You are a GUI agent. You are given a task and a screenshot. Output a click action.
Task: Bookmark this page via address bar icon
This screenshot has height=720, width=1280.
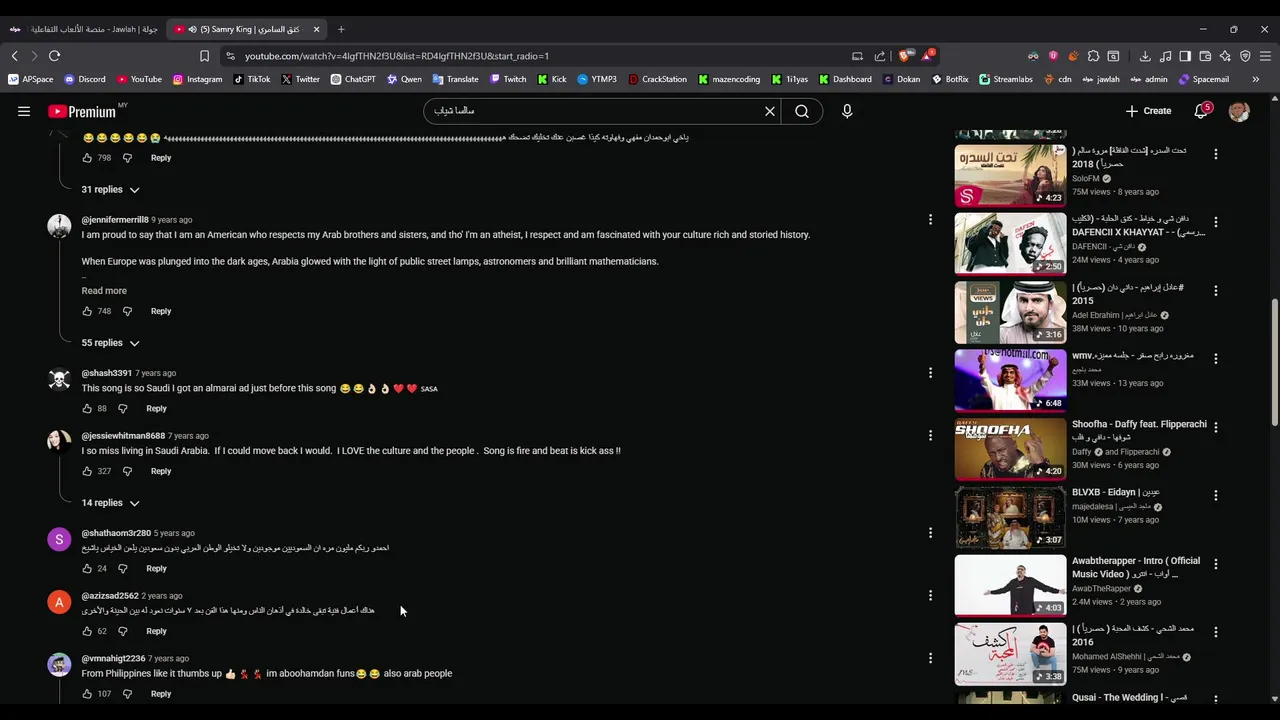pyautogui.click(x=204, y=56)
